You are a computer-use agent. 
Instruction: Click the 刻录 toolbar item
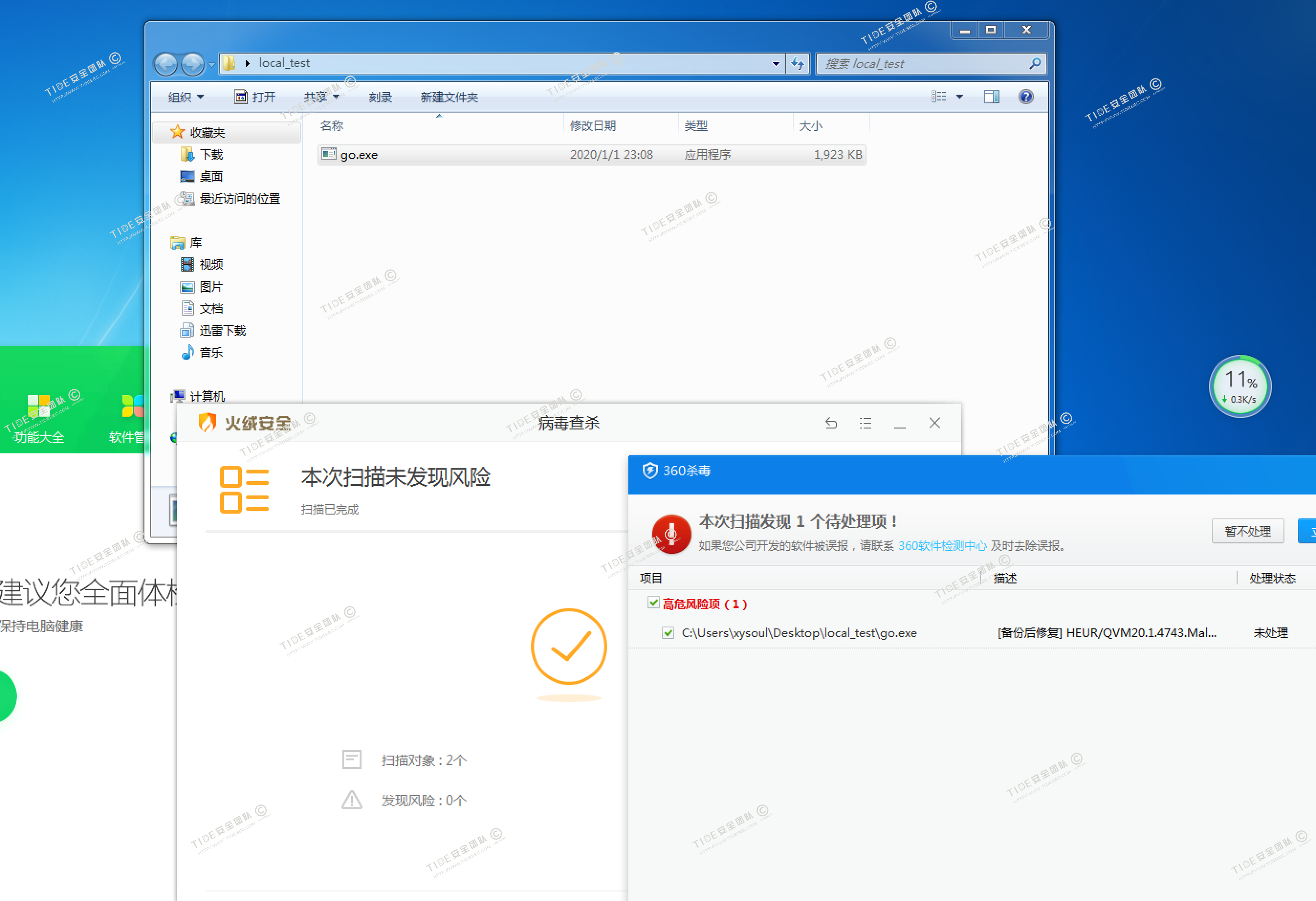pos(380,97)
